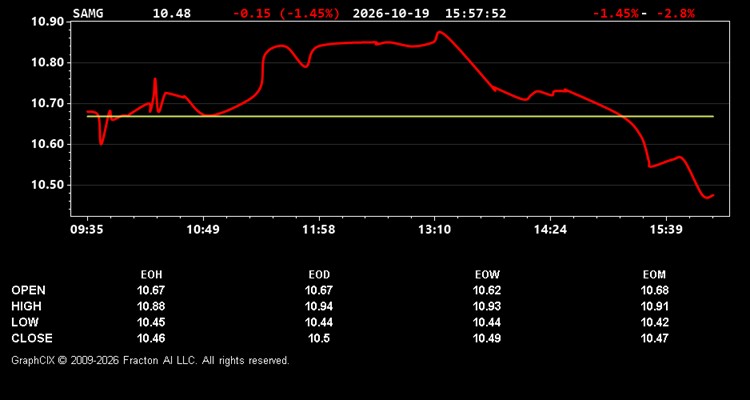
Task: Select the 10.48 current price readout
Action: click(x=172, y=13)
